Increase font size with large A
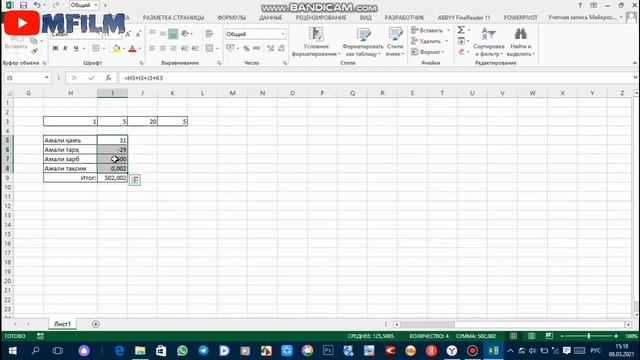Viewport: 640px width, 360px height. tap(128, 34)
